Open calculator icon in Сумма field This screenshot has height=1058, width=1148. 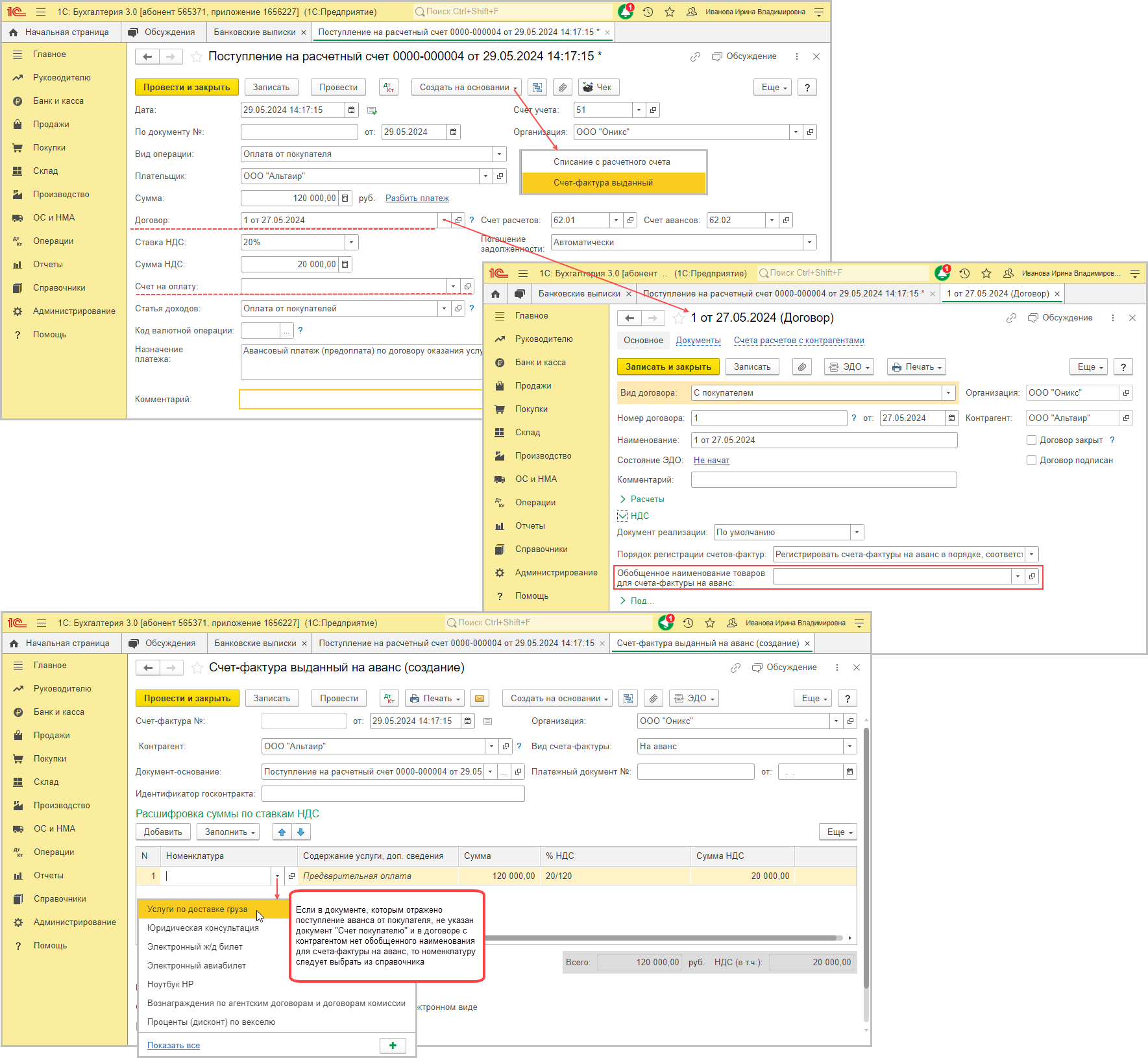[x=345, y=198]
